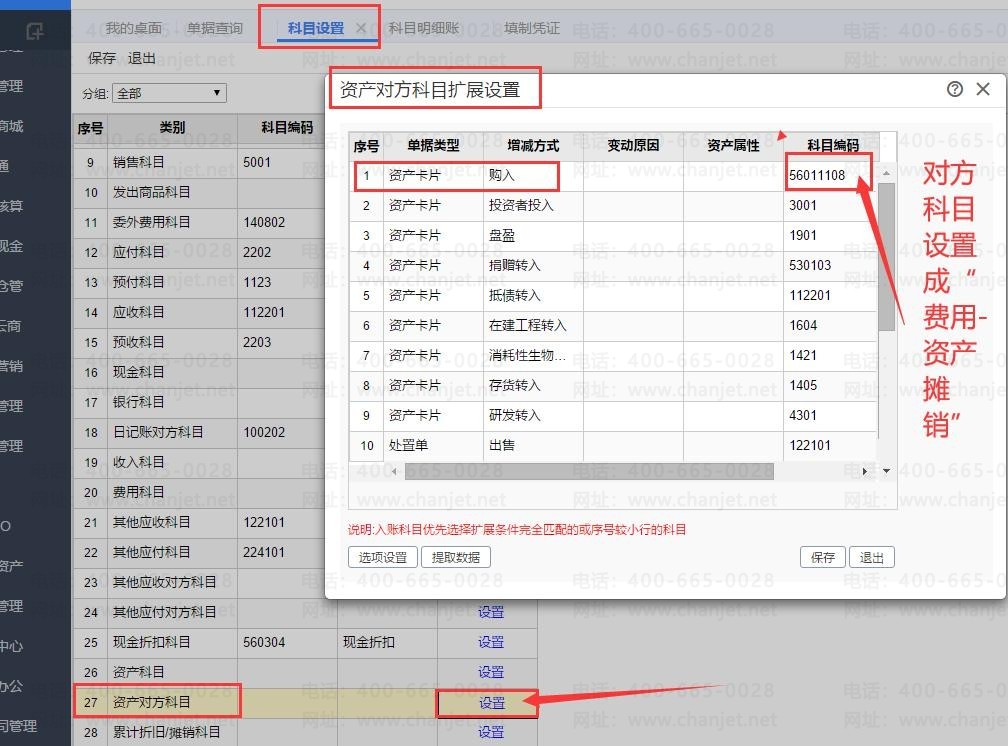Click 保存 button in the dialog

point(823,557)
